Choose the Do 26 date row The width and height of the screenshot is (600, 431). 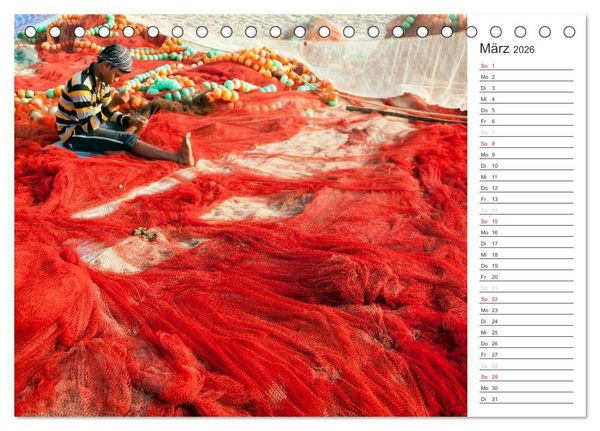pos(527,343)
